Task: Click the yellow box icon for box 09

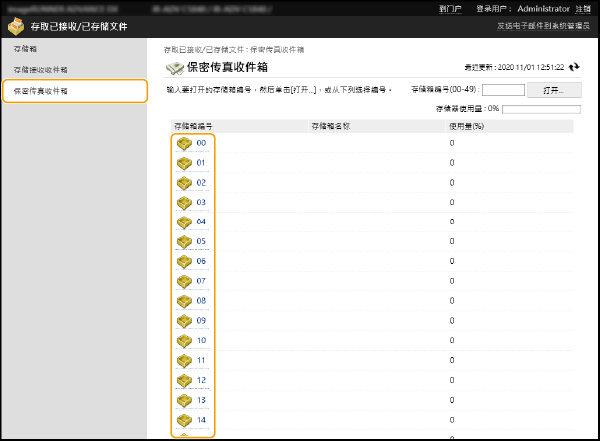Action: tap(184, 320)
